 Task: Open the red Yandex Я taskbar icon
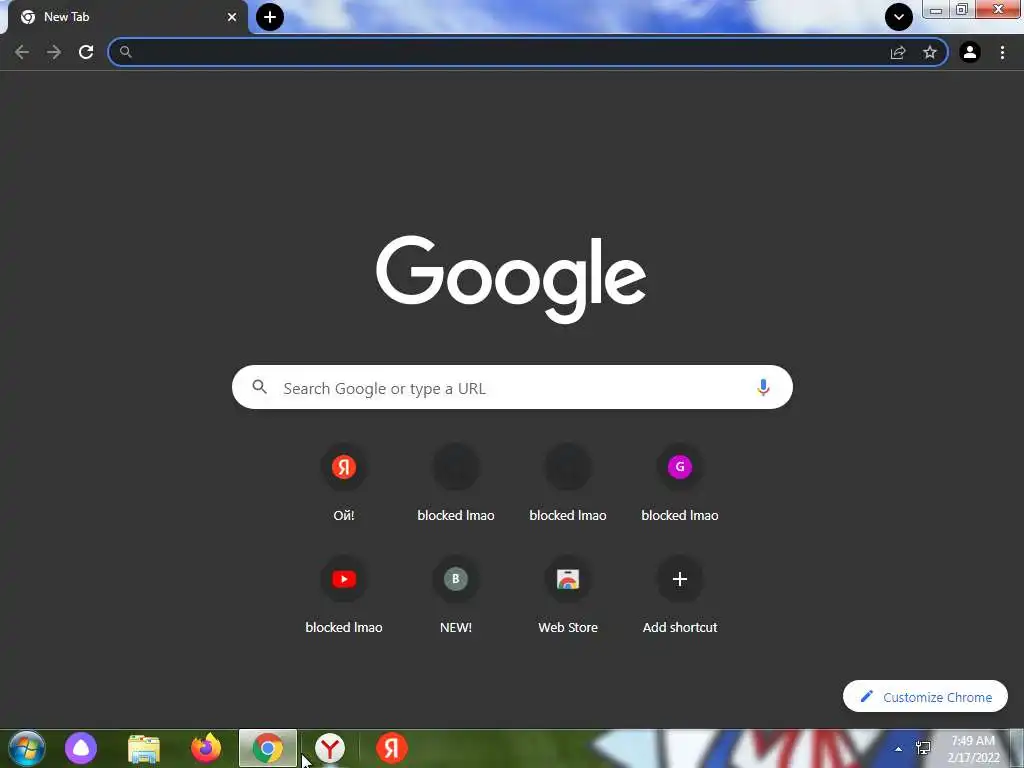point(392,748)
